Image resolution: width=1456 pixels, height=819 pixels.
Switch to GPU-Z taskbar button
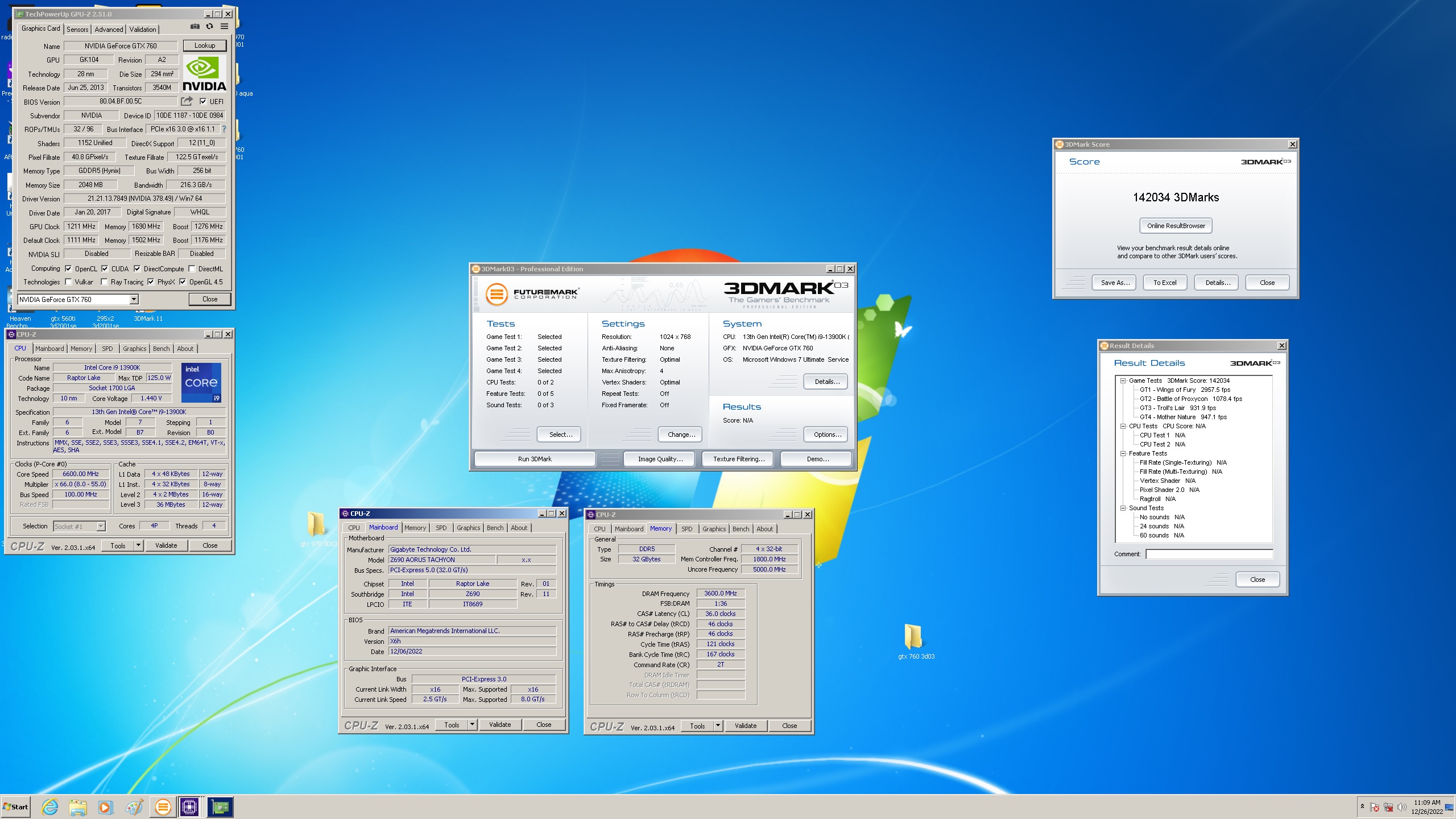coord(220,806)
